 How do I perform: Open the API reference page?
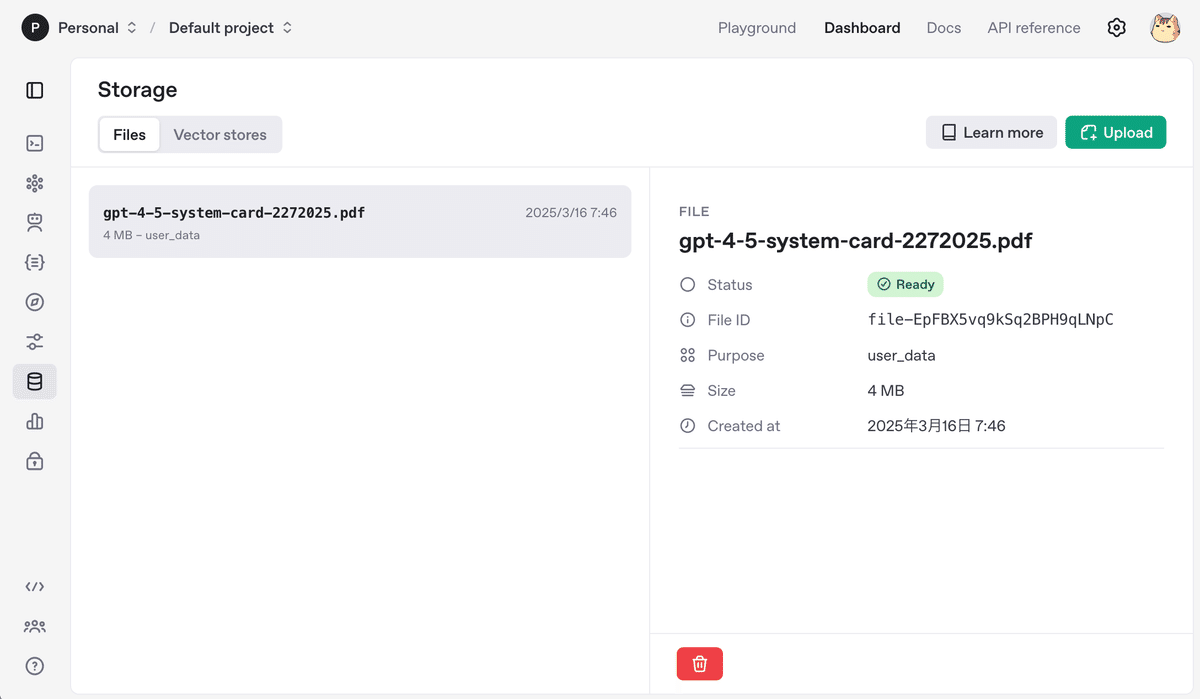(1033, 27)
